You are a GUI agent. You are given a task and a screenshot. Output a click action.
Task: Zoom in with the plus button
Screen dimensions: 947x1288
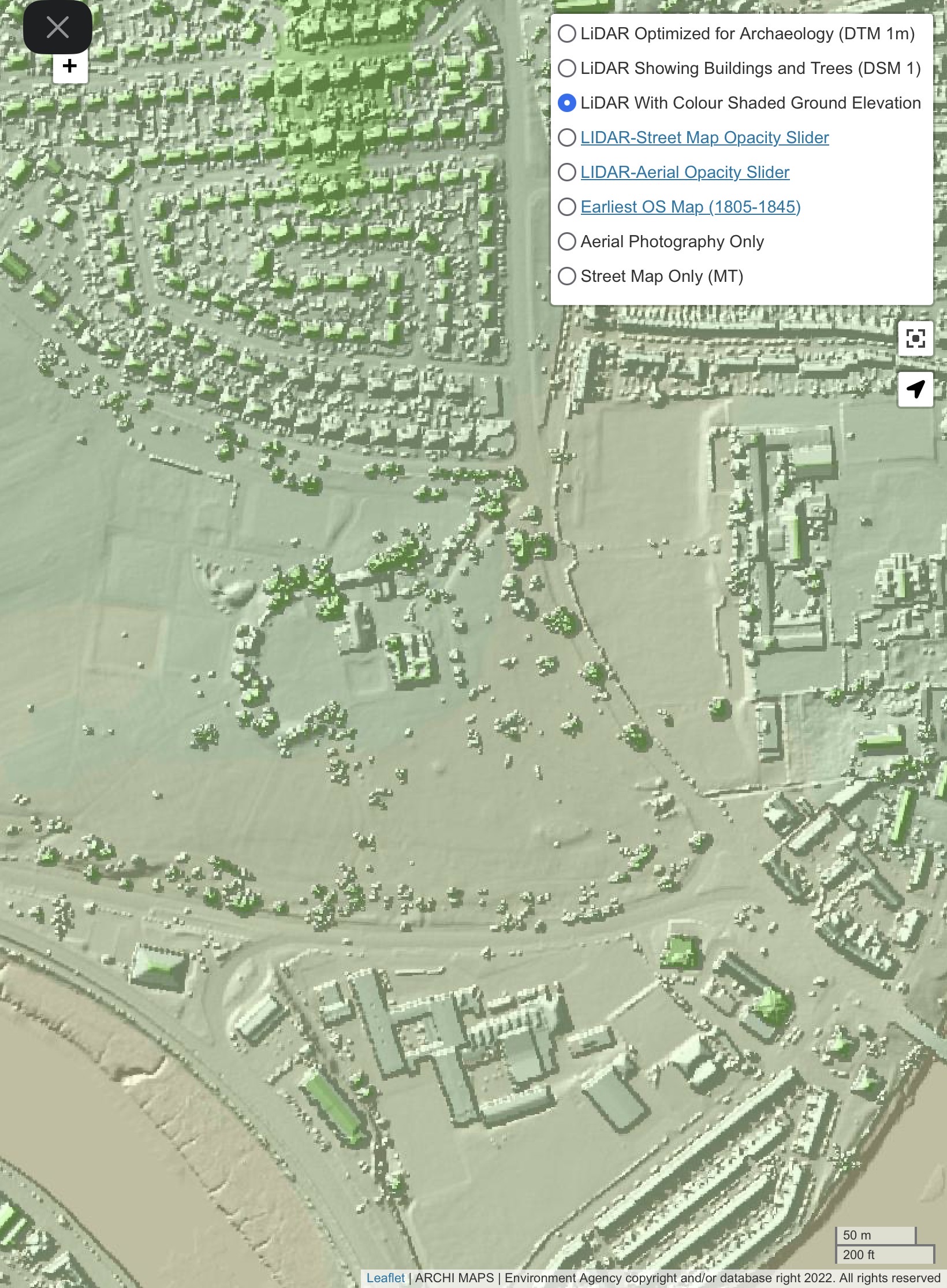coord(70,66)
